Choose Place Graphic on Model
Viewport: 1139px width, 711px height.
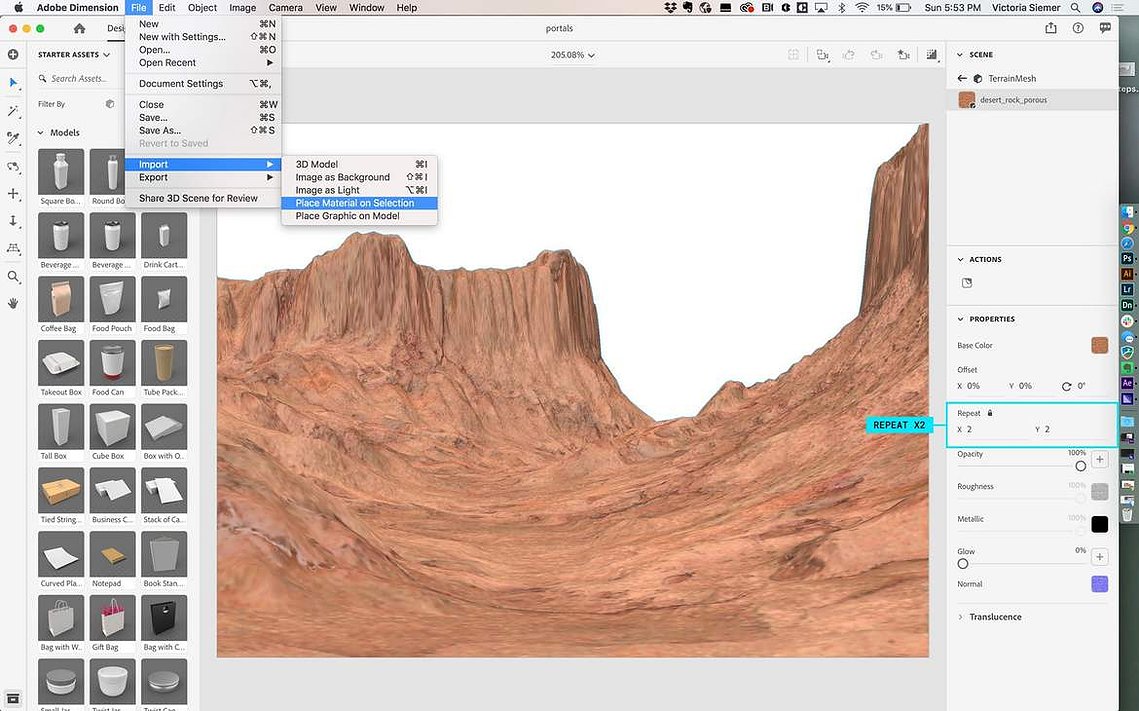[360, 216]
